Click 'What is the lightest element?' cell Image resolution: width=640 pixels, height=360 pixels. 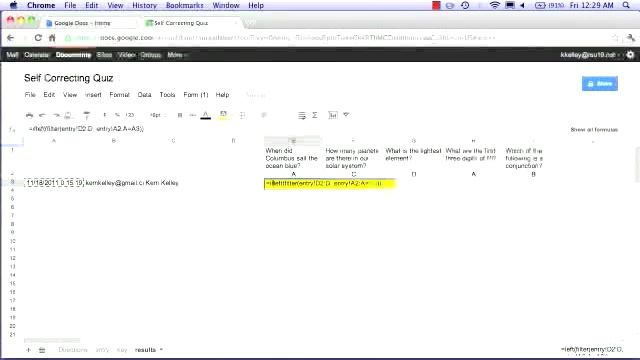point(413,158)
